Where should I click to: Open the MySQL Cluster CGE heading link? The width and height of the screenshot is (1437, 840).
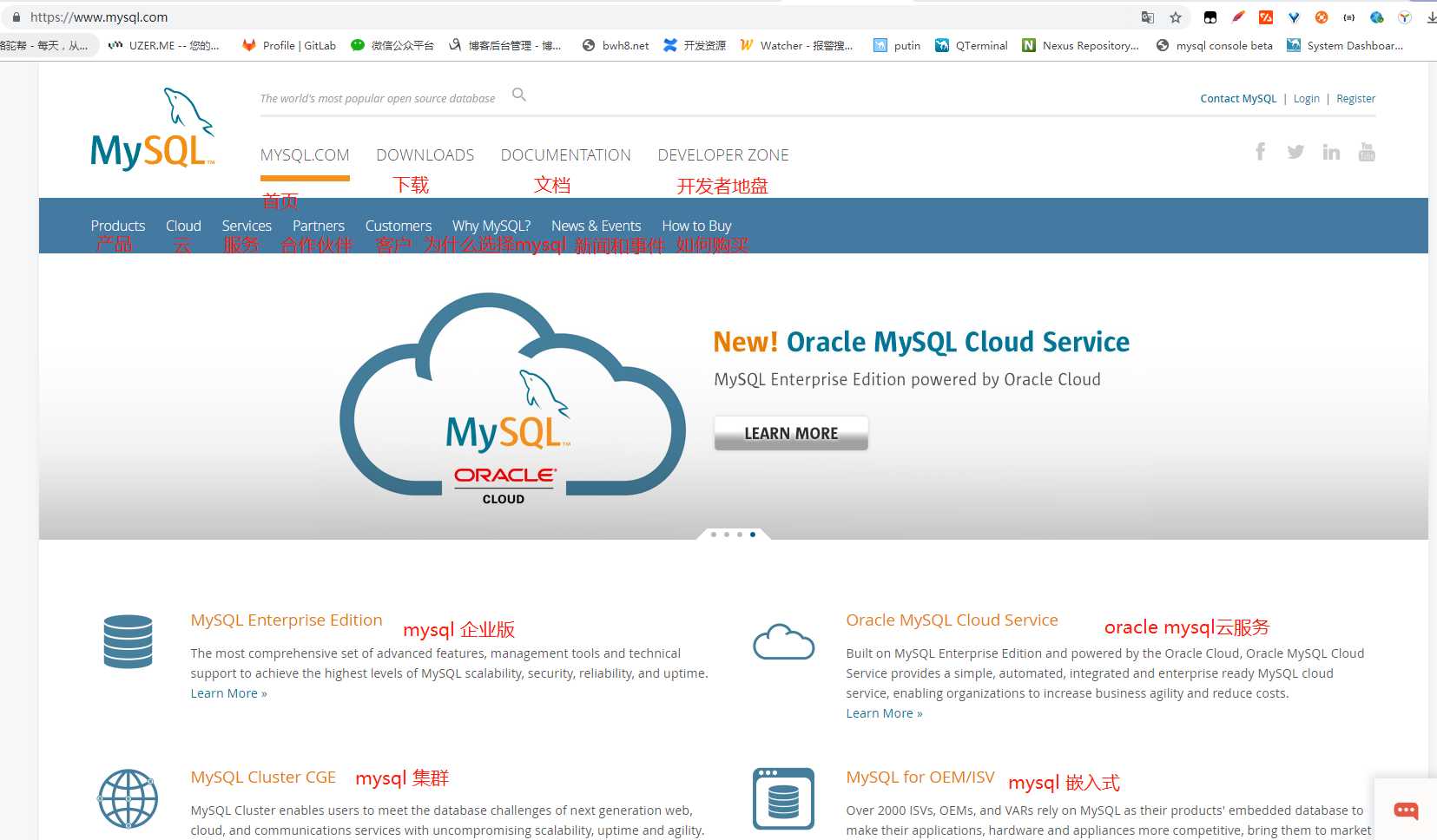263,778
